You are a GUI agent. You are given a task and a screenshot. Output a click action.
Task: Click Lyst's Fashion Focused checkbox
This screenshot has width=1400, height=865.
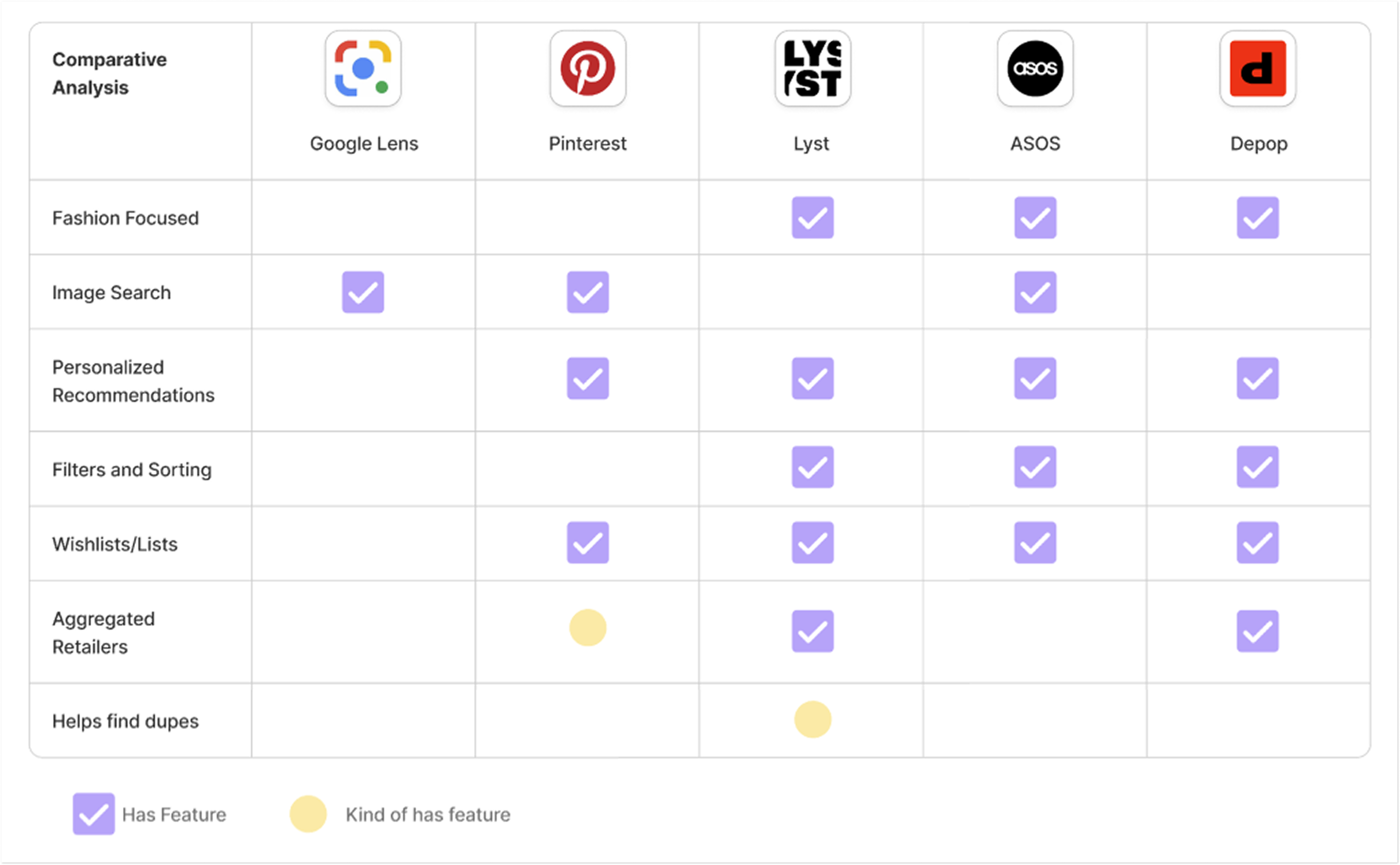pos(813,218)
